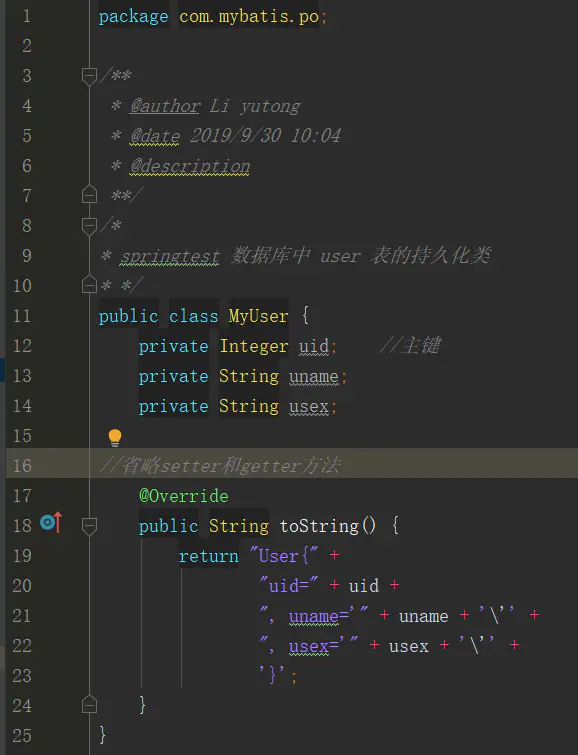Click fold end marker at line 24

(x=89, y=704)
